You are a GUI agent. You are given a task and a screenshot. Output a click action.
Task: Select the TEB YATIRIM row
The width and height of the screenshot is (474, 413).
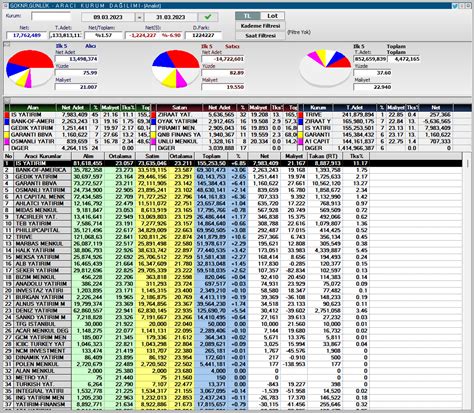point(233,223)
